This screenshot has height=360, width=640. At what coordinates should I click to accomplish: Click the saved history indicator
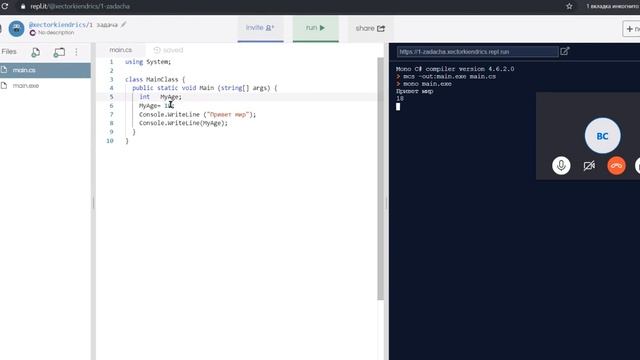(x=168, y=50)
